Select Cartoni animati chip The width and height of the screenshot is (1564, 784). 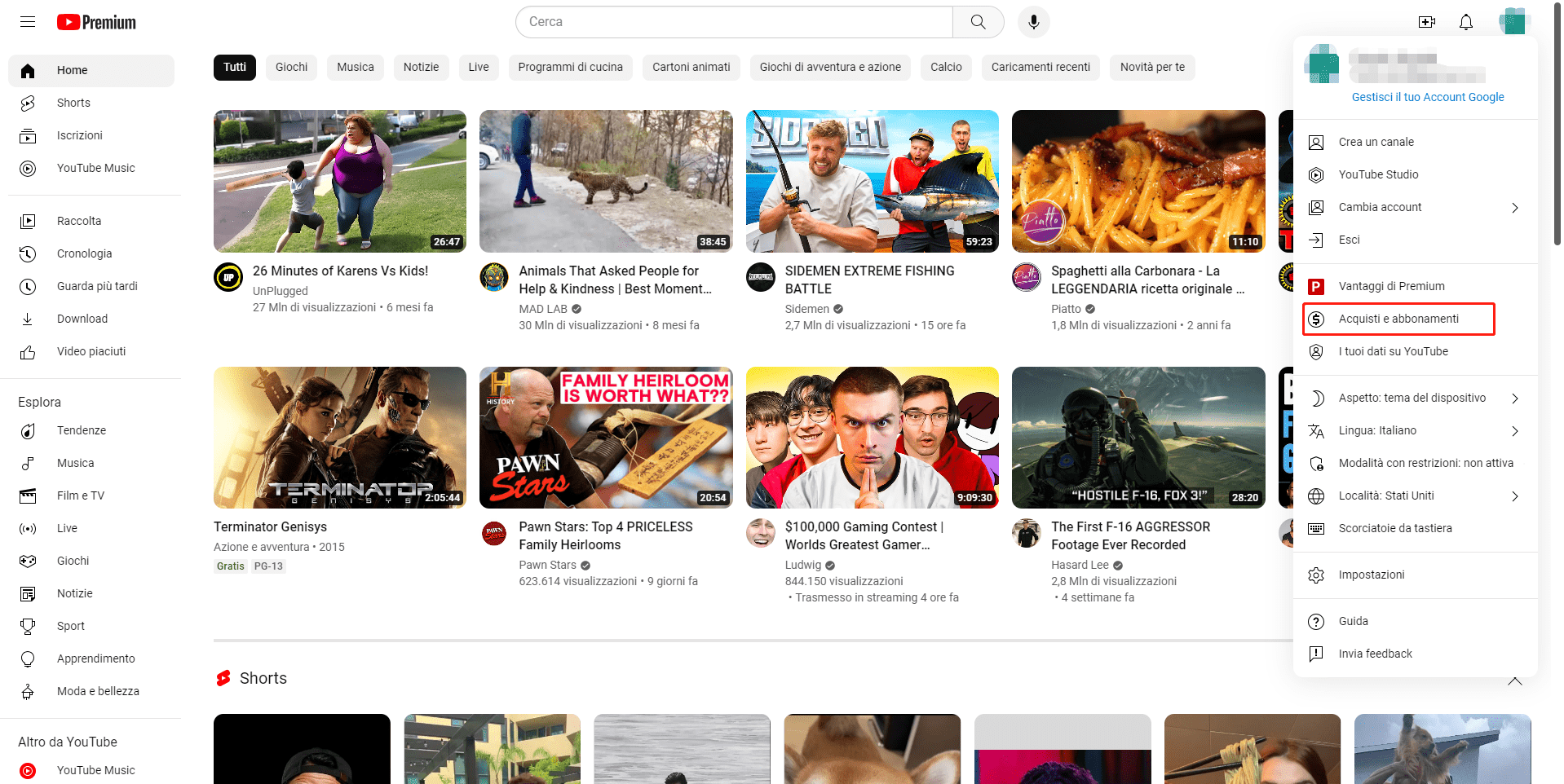click(691, 67)
